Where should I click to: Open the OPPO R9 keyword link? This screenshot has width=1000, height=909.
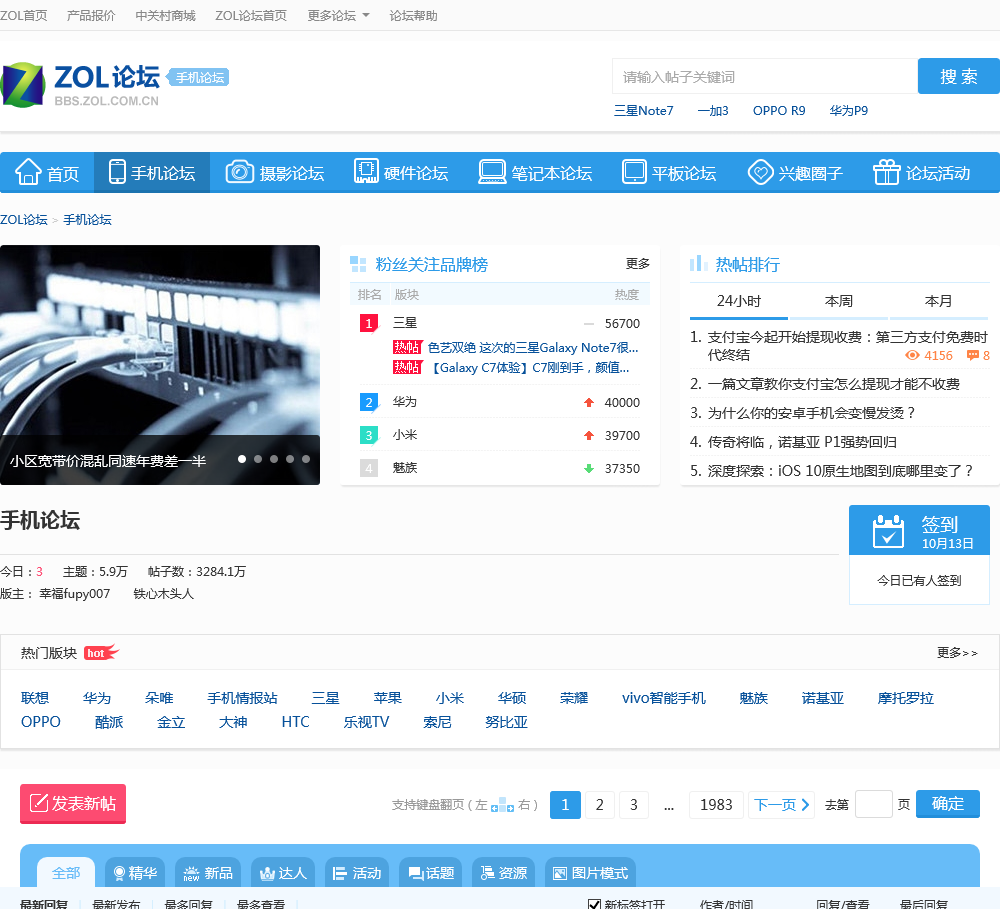[x=779, y=111]
